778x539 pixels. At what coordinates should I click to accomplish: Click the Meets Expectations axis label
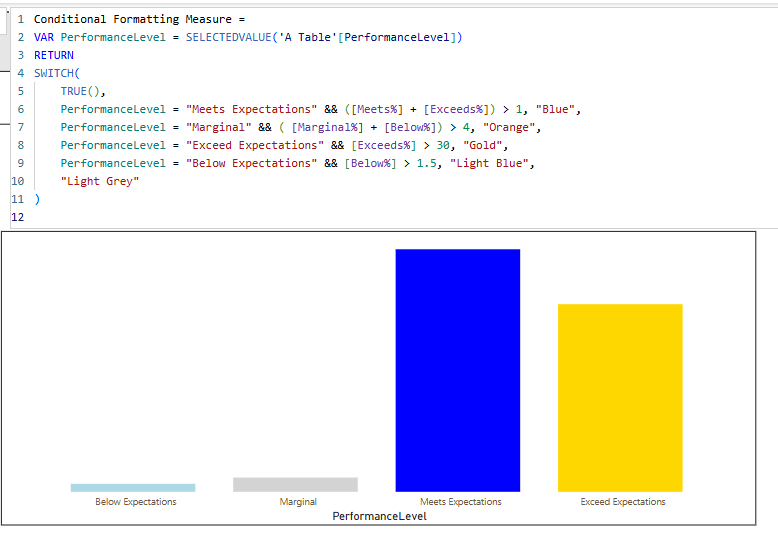pyautogui.click(x=461, y=502)
